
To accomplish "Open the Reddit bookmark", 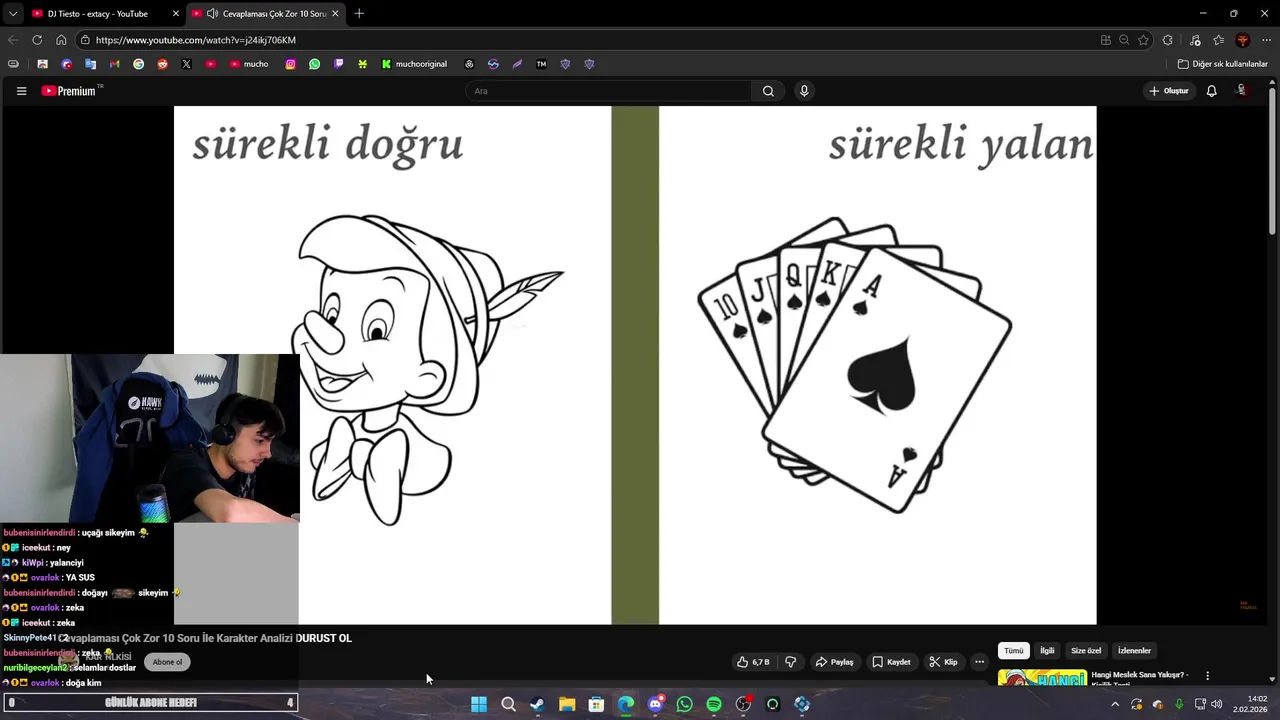I will coord(162,64).
